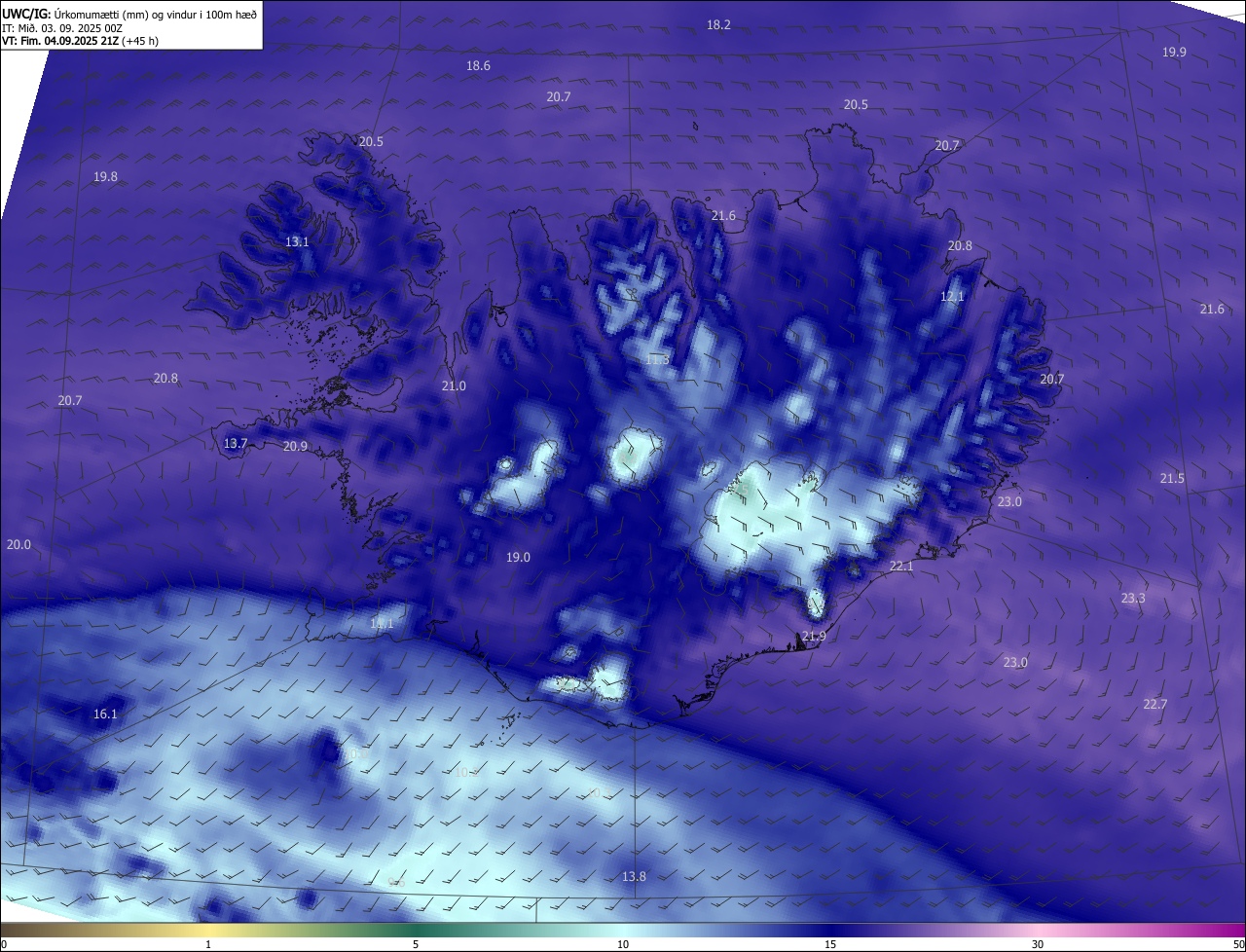Click the colorbar tick labeled 30

coord(1038,944)
